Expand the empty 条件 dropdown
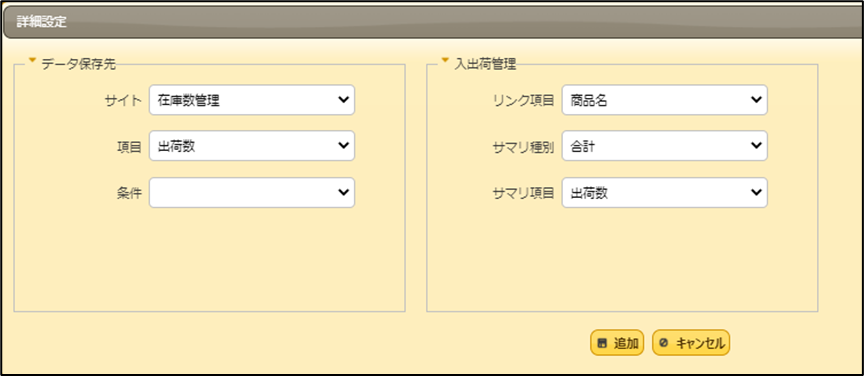 (x=252, y=192)
